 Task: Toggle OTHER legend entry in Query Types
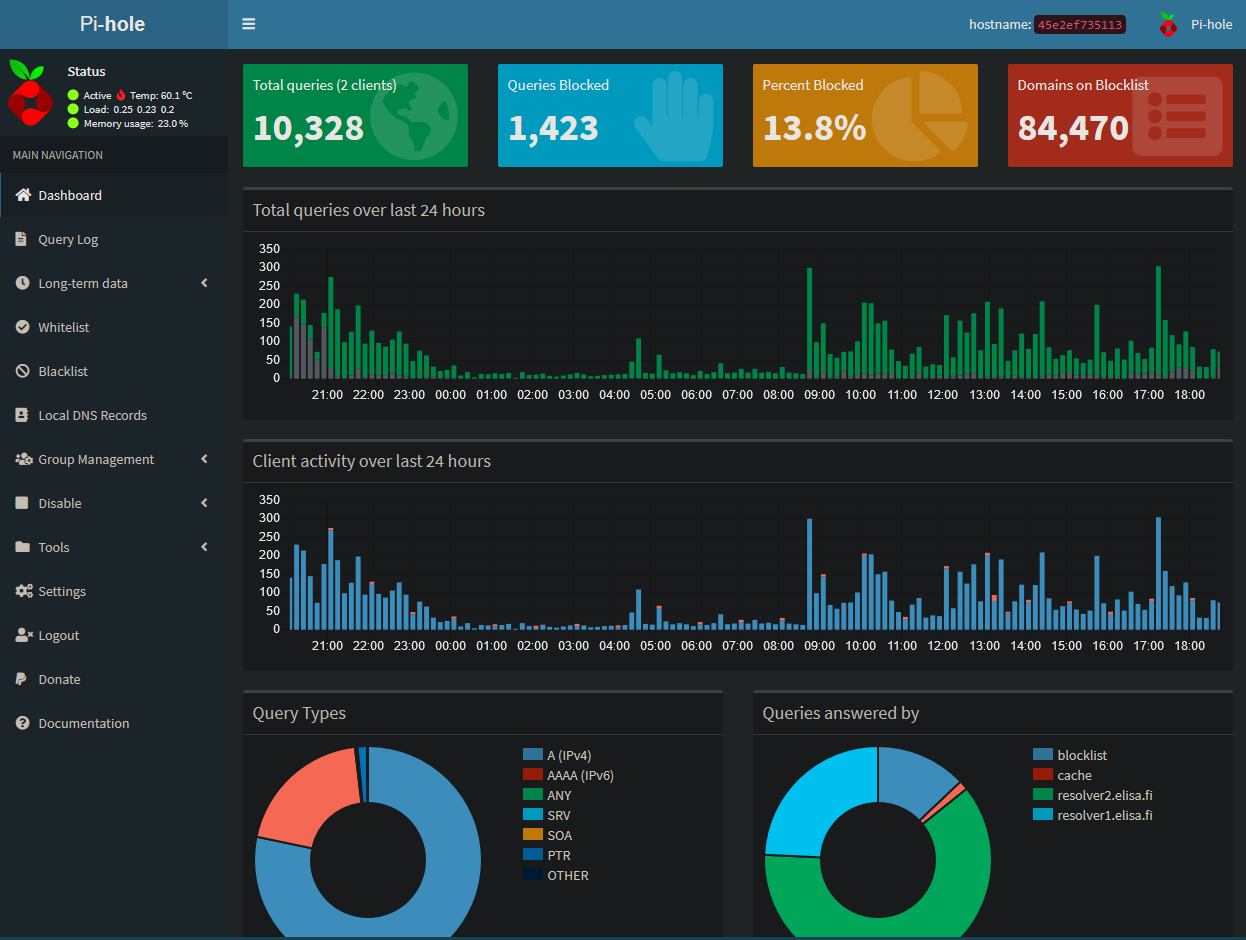pyautogui.click(x=556, y=875)
